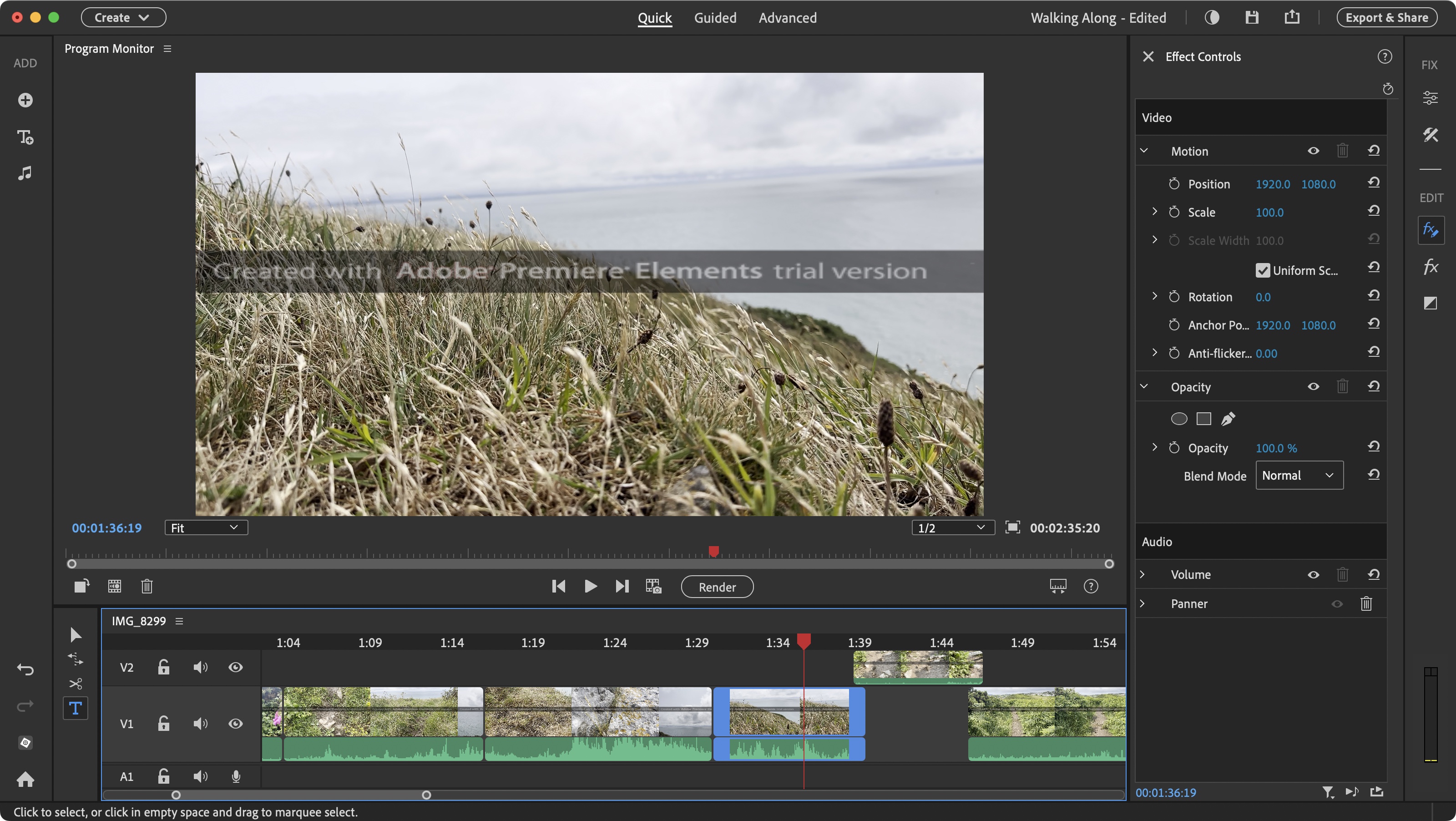Select the Ripple edit tool

(75, 659)
